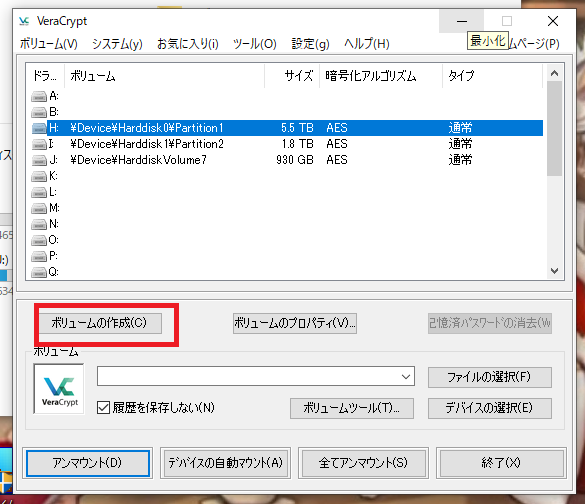Open the お気に入り(i) menu
This screenshot has width=585, height=504.
click(188, 44)
